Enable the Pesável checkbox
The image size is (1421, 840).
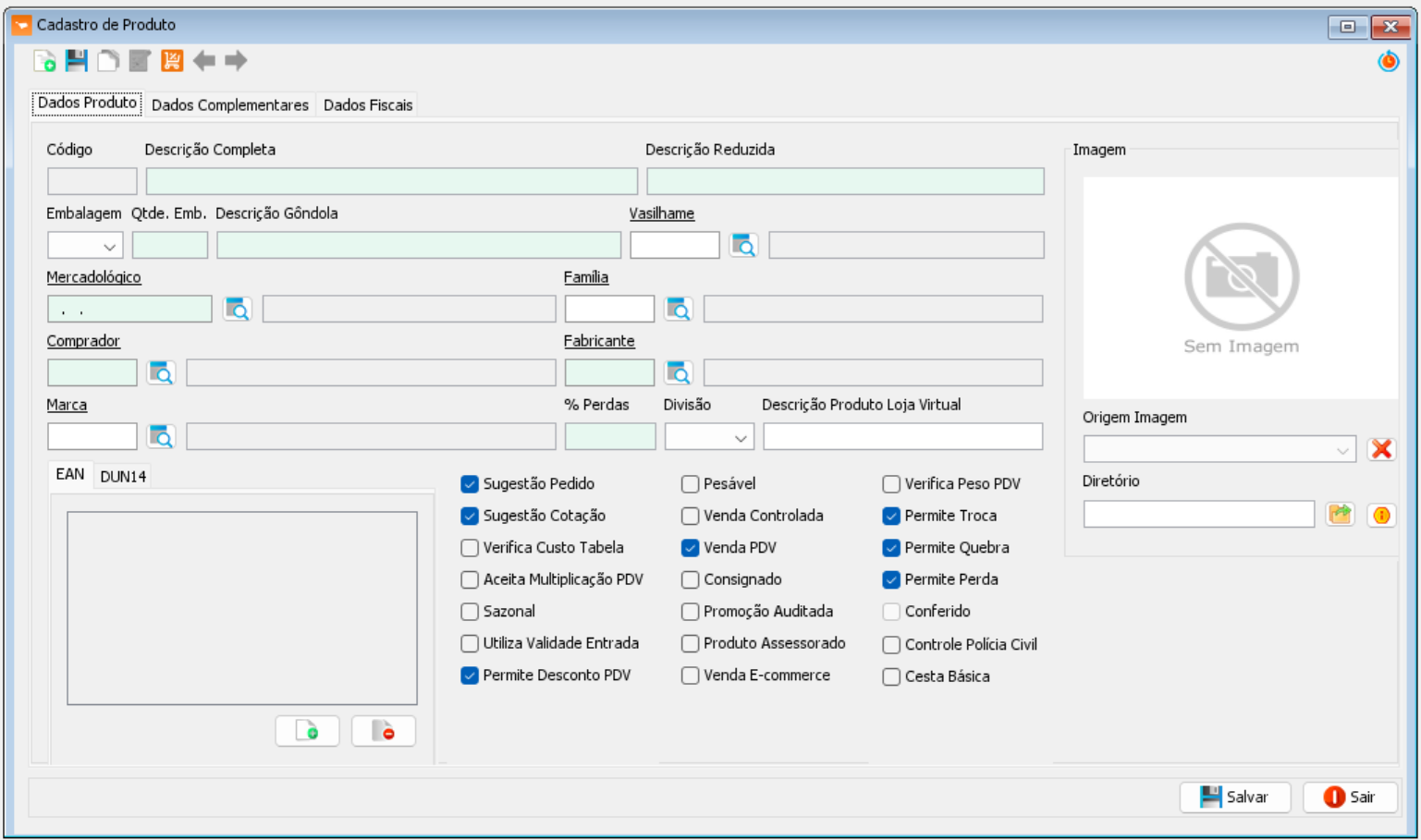point(690,484)
